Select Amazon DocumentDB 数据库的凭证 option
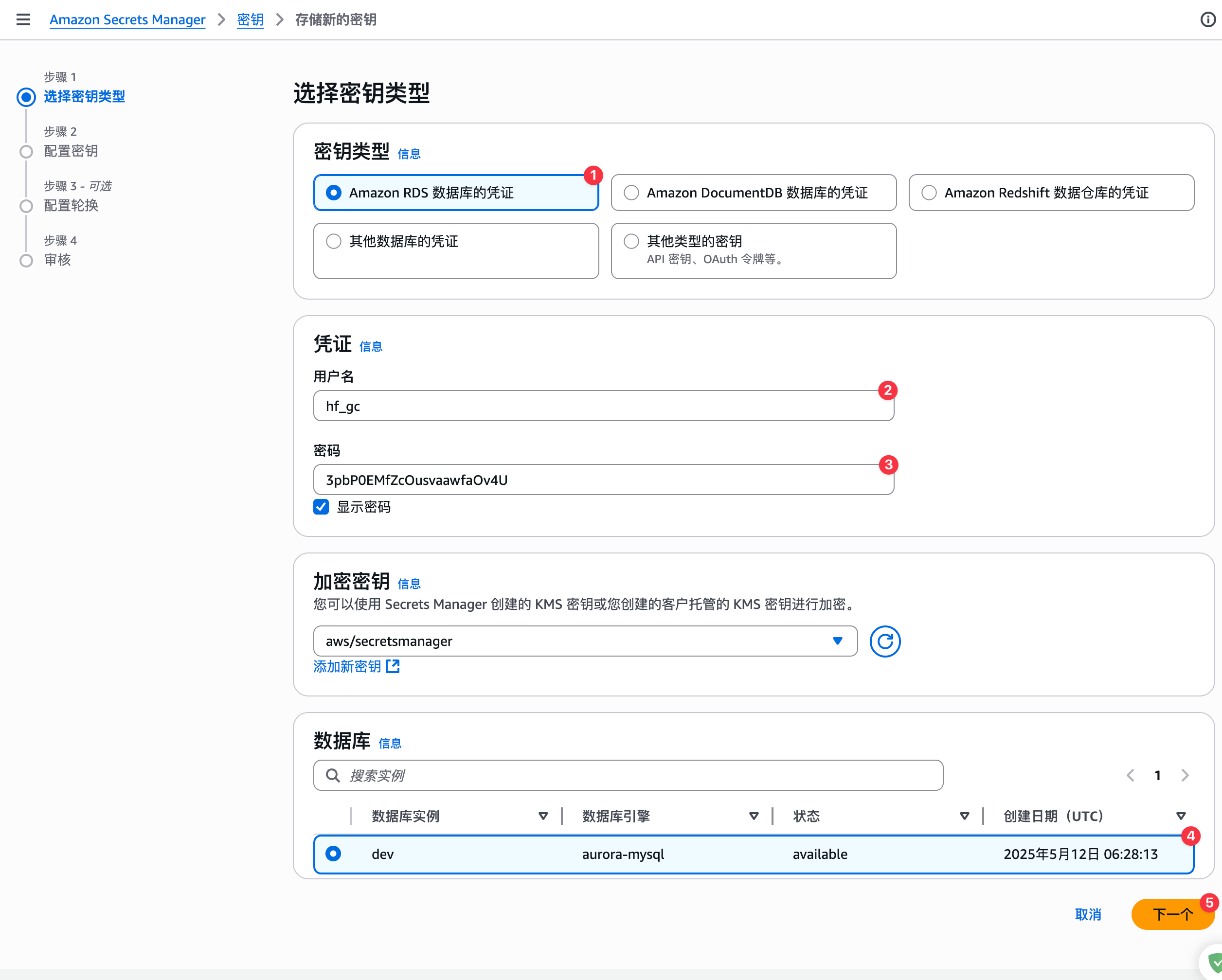Screen dimensions: 1222x980 tap(631, 193)
